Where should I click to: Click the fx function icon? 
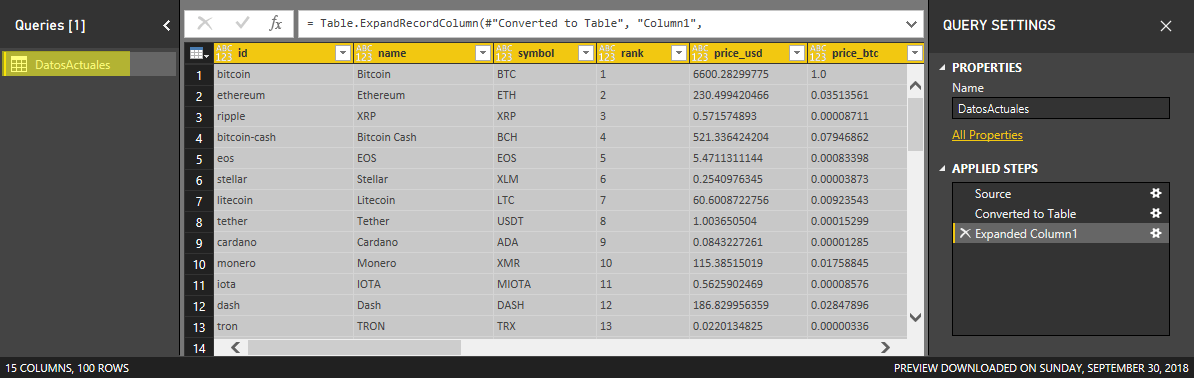tap(276, 24)
